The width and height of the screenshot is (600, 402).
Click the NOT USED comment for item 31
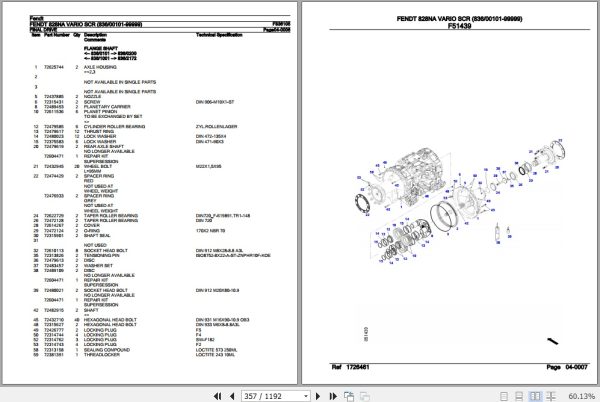click(x=95, y=246)
